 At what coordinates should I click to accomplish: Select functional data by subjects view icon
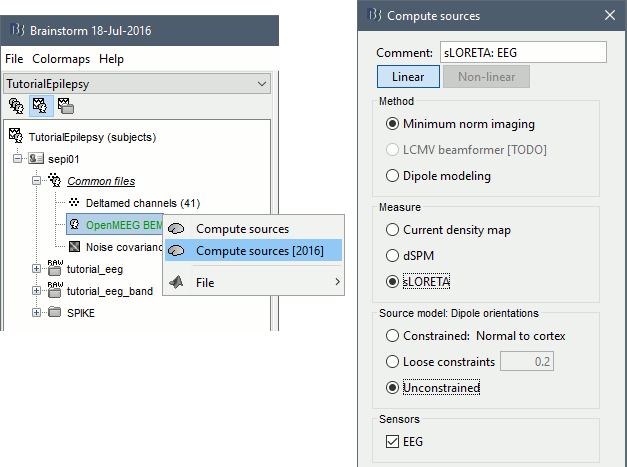pos(40,105)
